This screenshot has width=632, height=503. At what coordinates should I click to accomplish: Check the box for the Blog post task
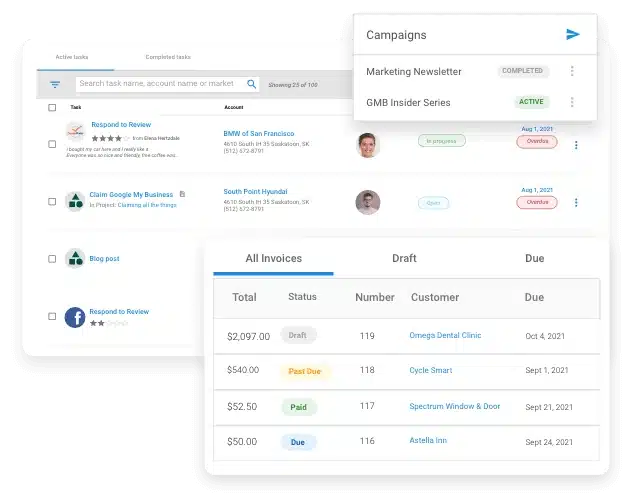(x=53, y=259)
